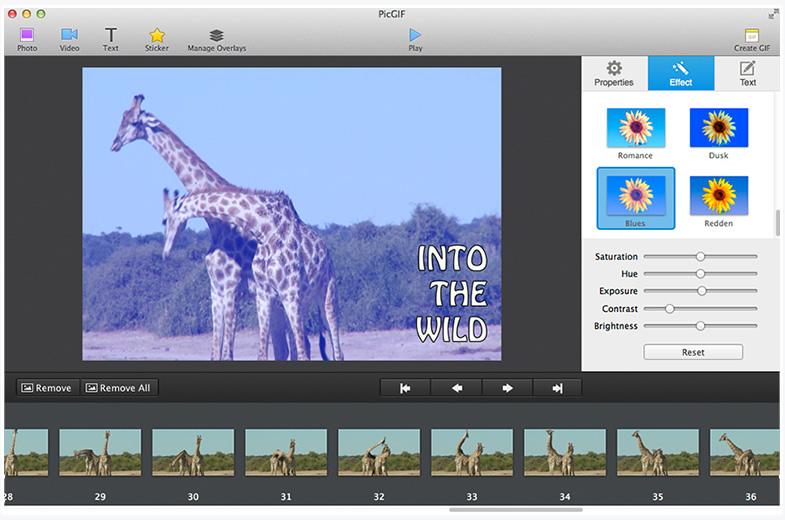Open the Text tab in the side panel
785x520 pixels.
pos(747,73)
